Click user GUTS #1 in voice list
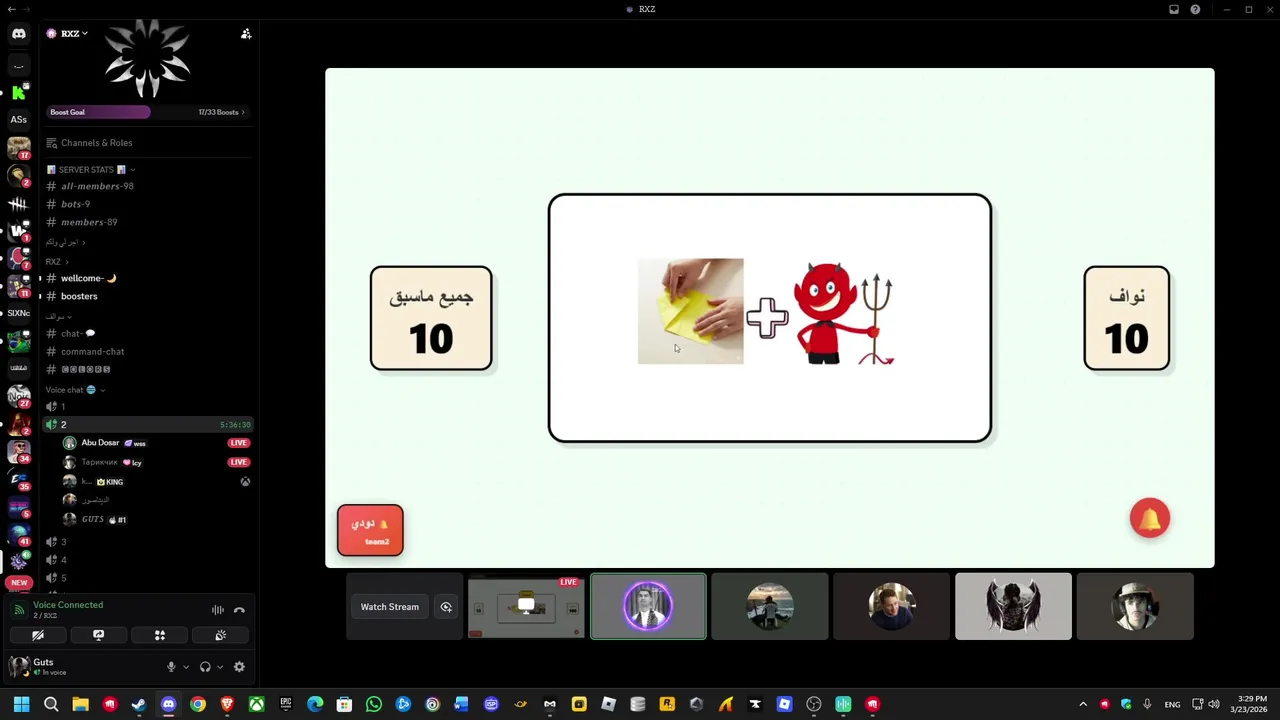The width and height of the screenshot is (1280, 720). [x=155, y=519]
